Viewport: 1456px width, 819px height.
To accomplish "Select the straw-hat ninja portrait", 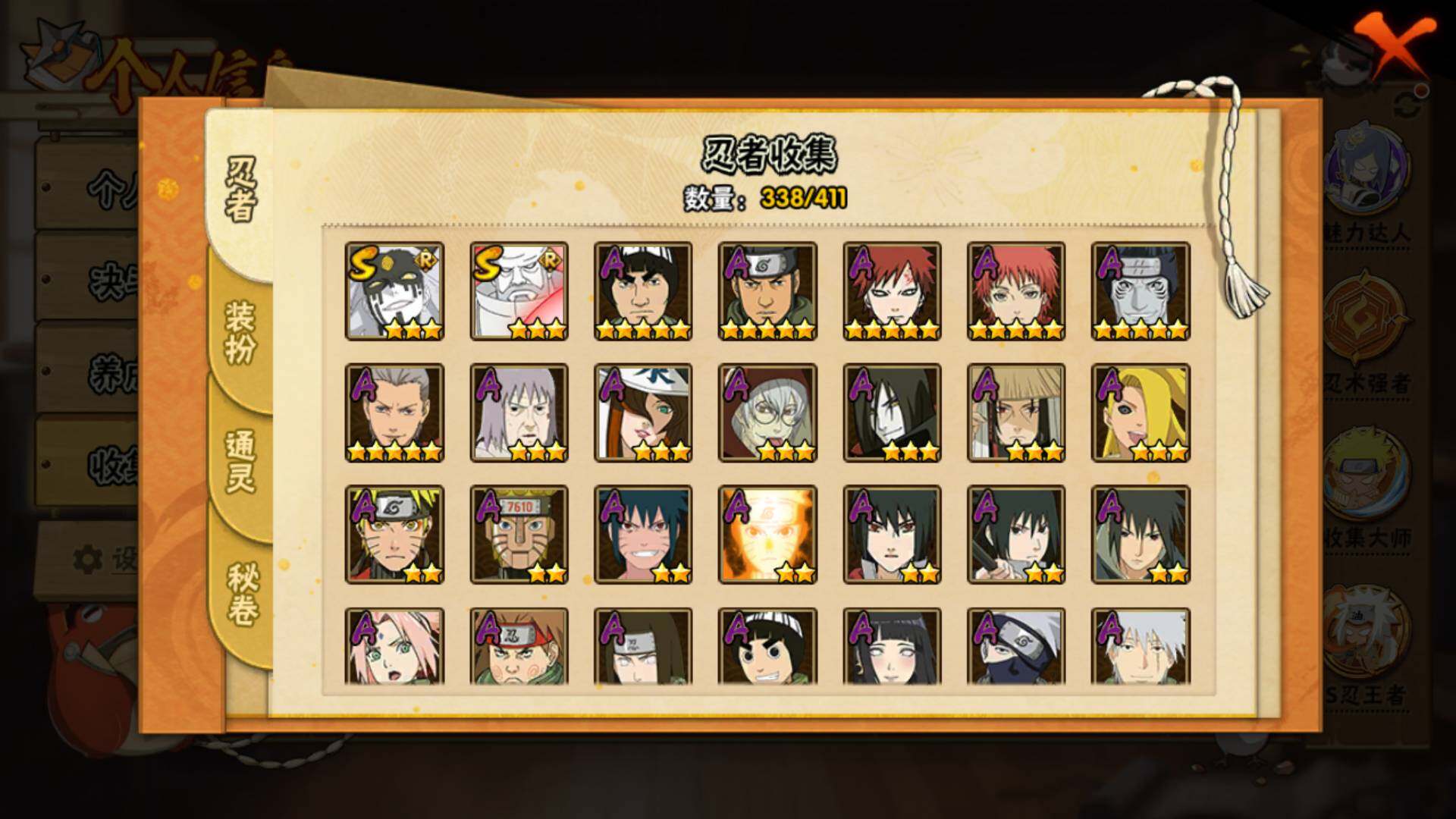I will 1016,413.
